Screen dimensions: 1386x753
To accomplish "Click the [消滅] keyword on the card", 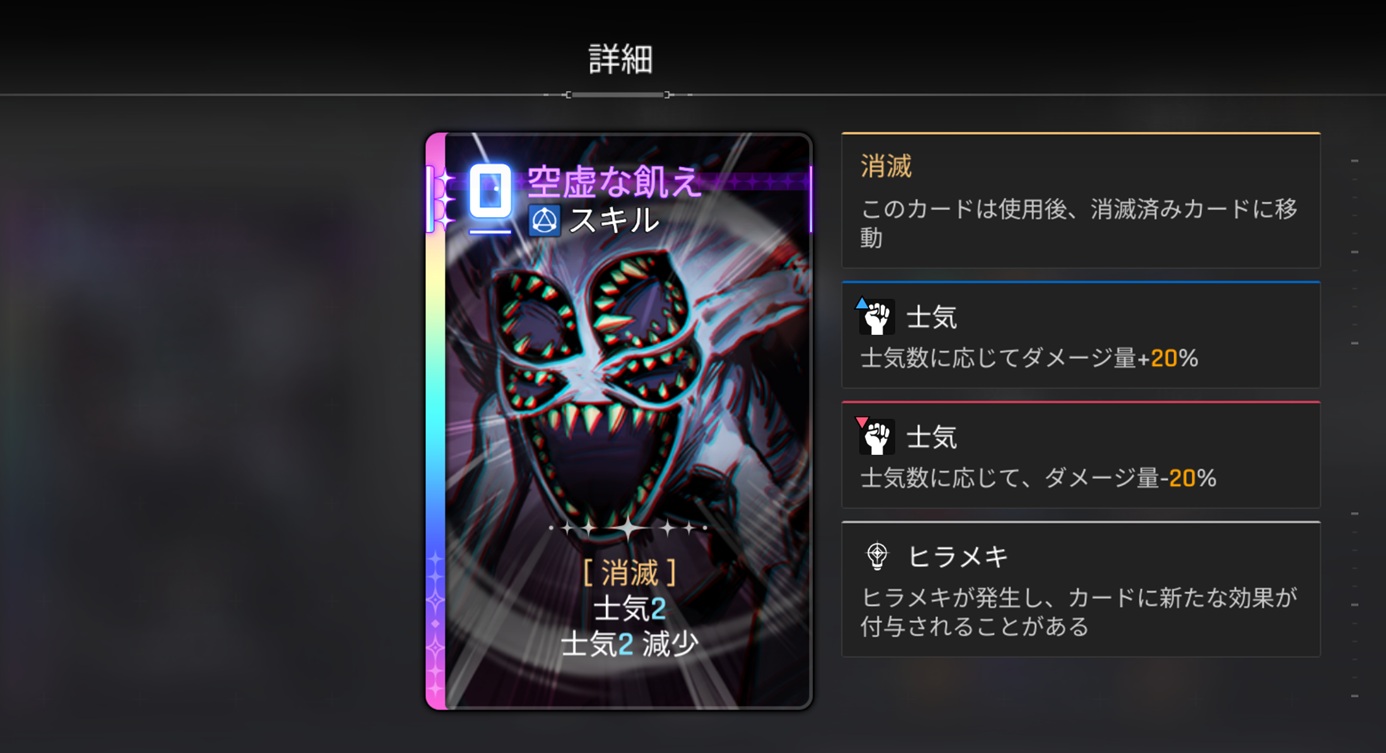I will click(x=629, y=573).
